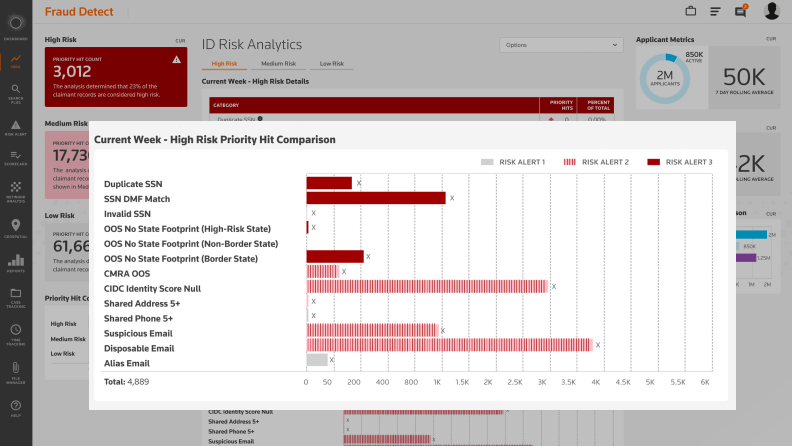Image resolution: width=792 pixels, height=446 pixels.
Task: Open notifications chat icon with badge
Action: coord(741,11)
